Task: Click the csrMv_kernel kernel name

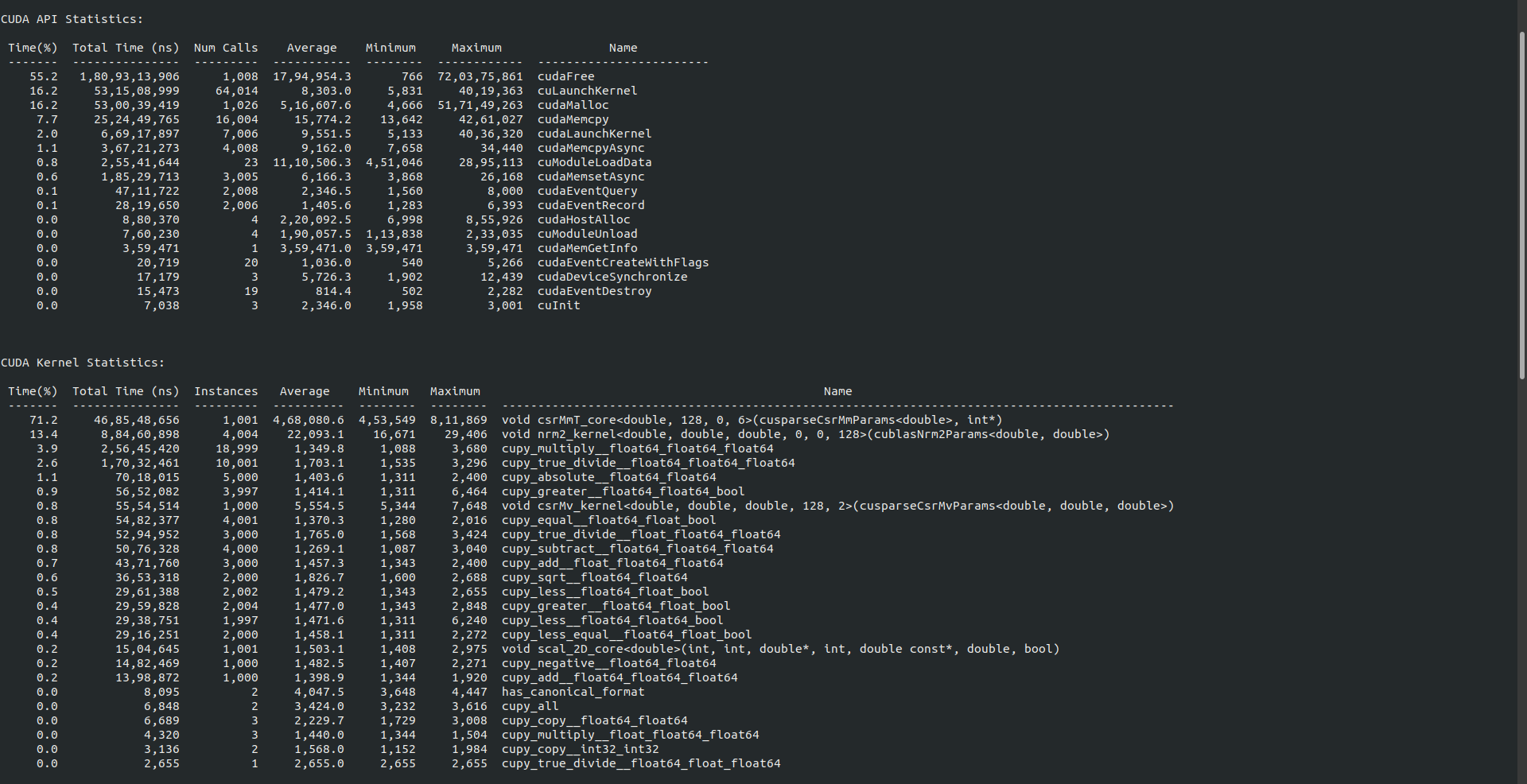Action: (838, 506)
